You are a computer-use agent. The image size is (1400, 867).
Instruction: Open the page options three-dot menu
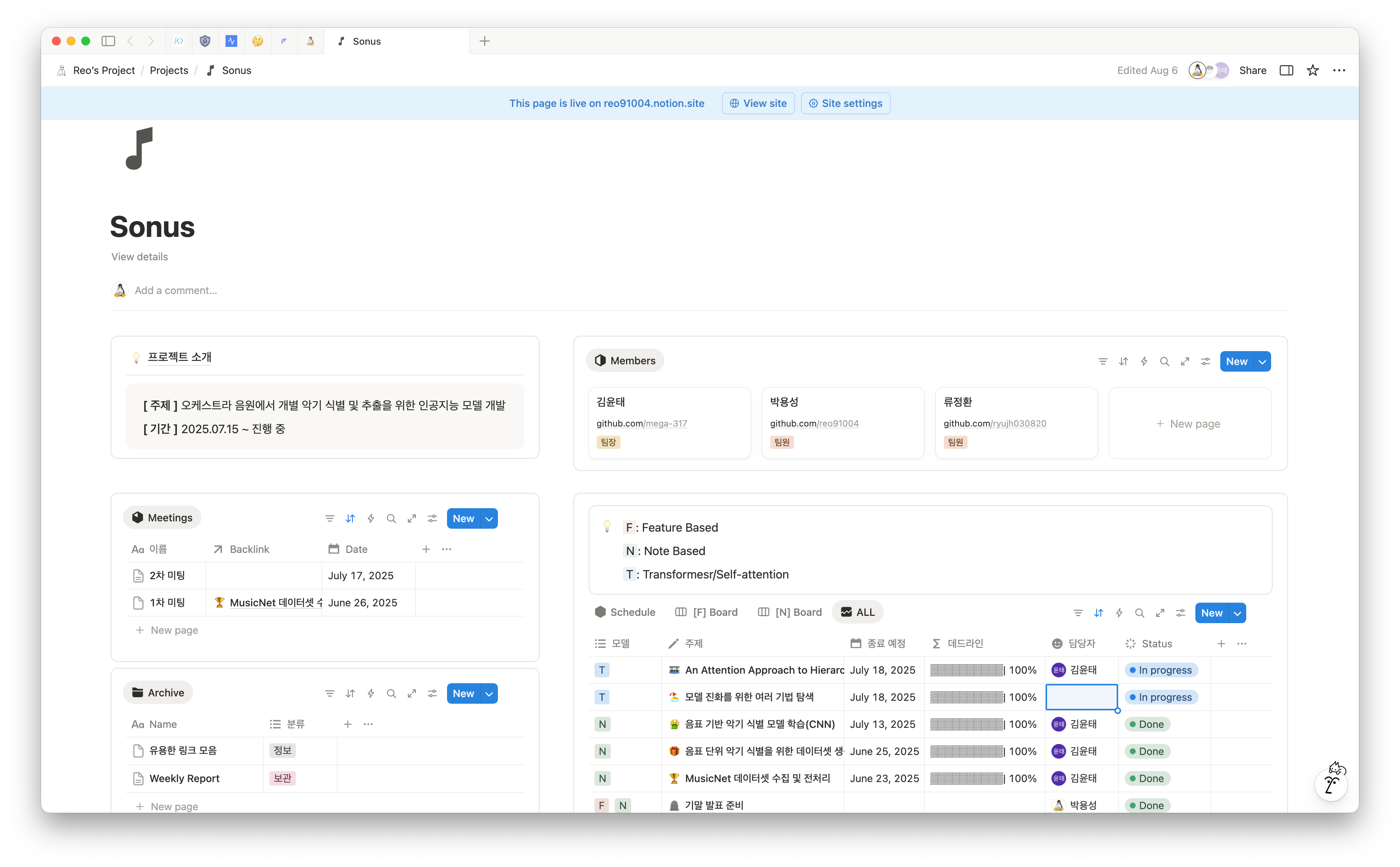pyautogui.click(x=1338, y=71)
